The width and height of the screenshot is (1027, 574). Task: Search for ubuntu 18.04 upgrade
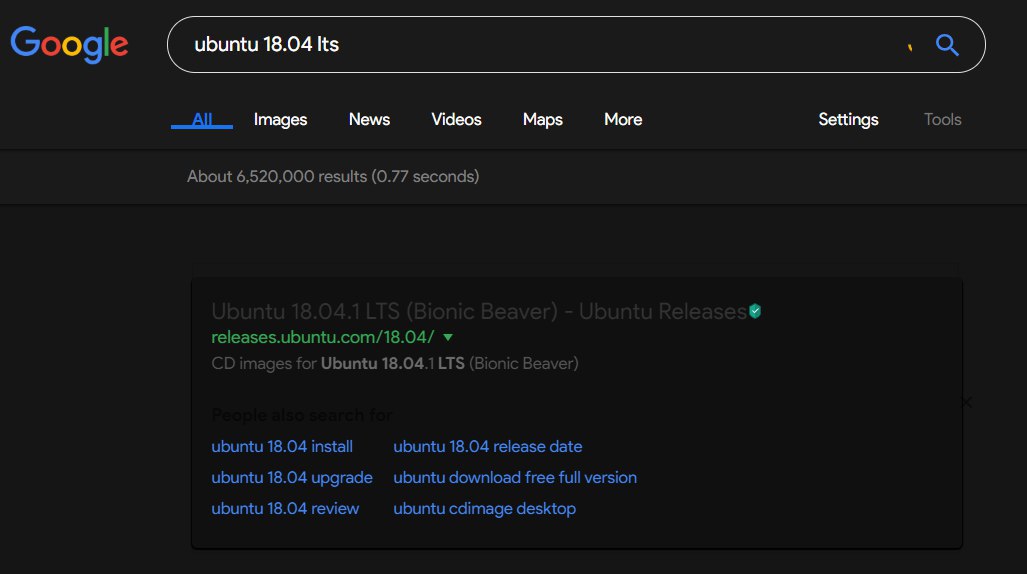click(291, 478)
